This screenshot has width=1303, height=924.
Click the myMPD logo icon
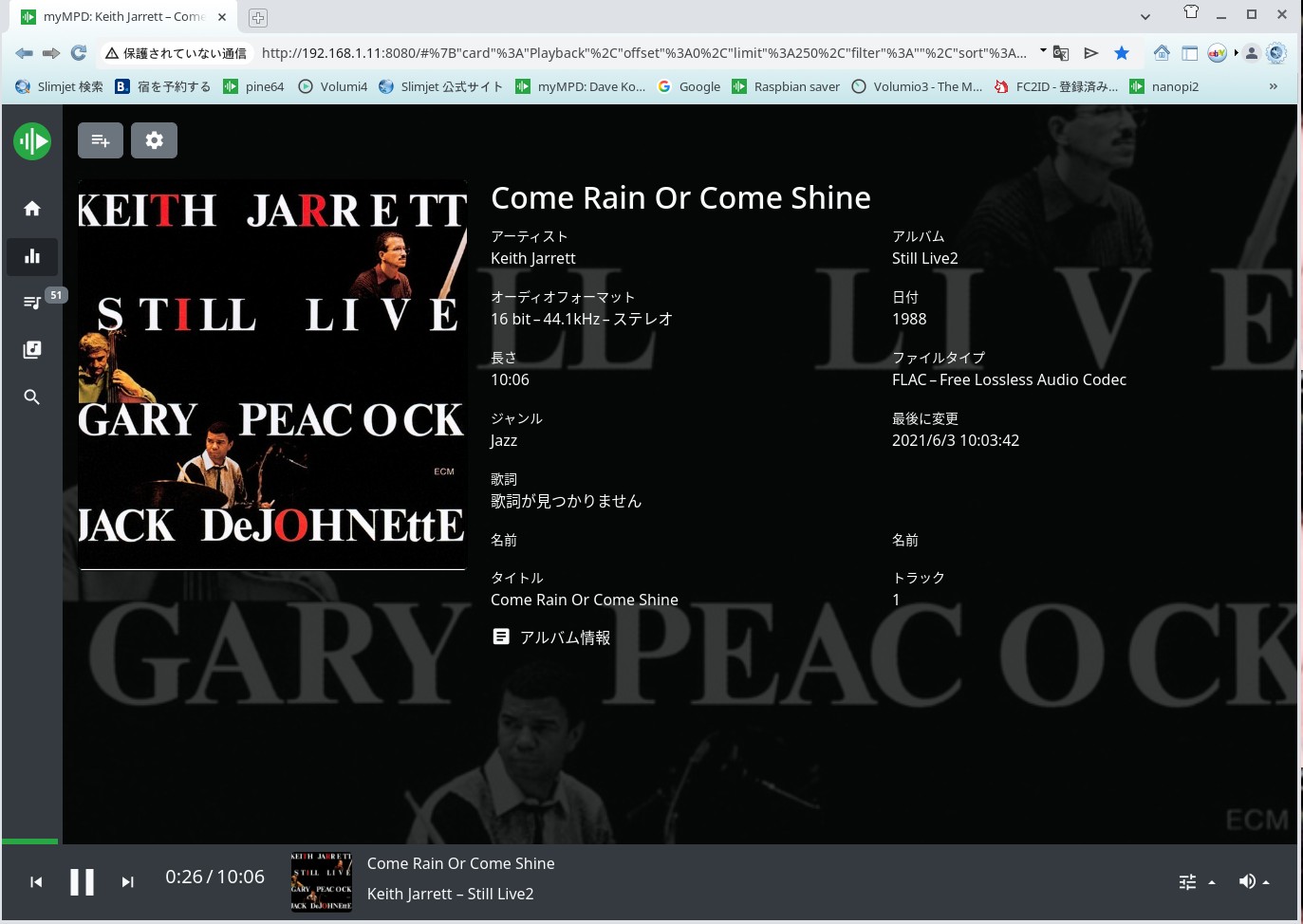32,141
